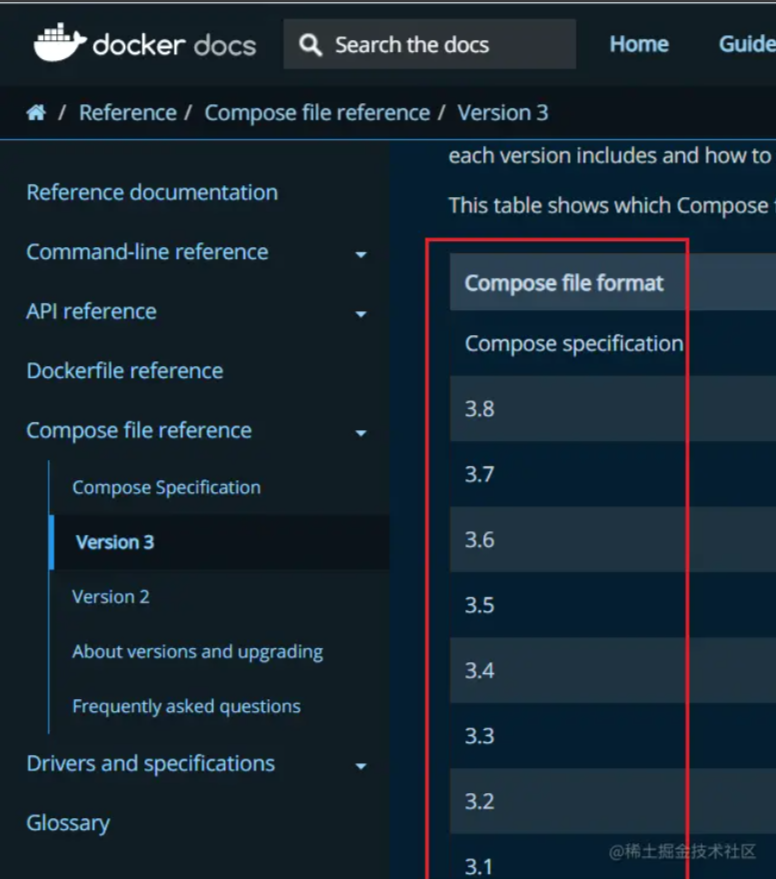Open Frequently asked questions
The height and width of the screenshot is (879, 776).
tap(186, 707)
